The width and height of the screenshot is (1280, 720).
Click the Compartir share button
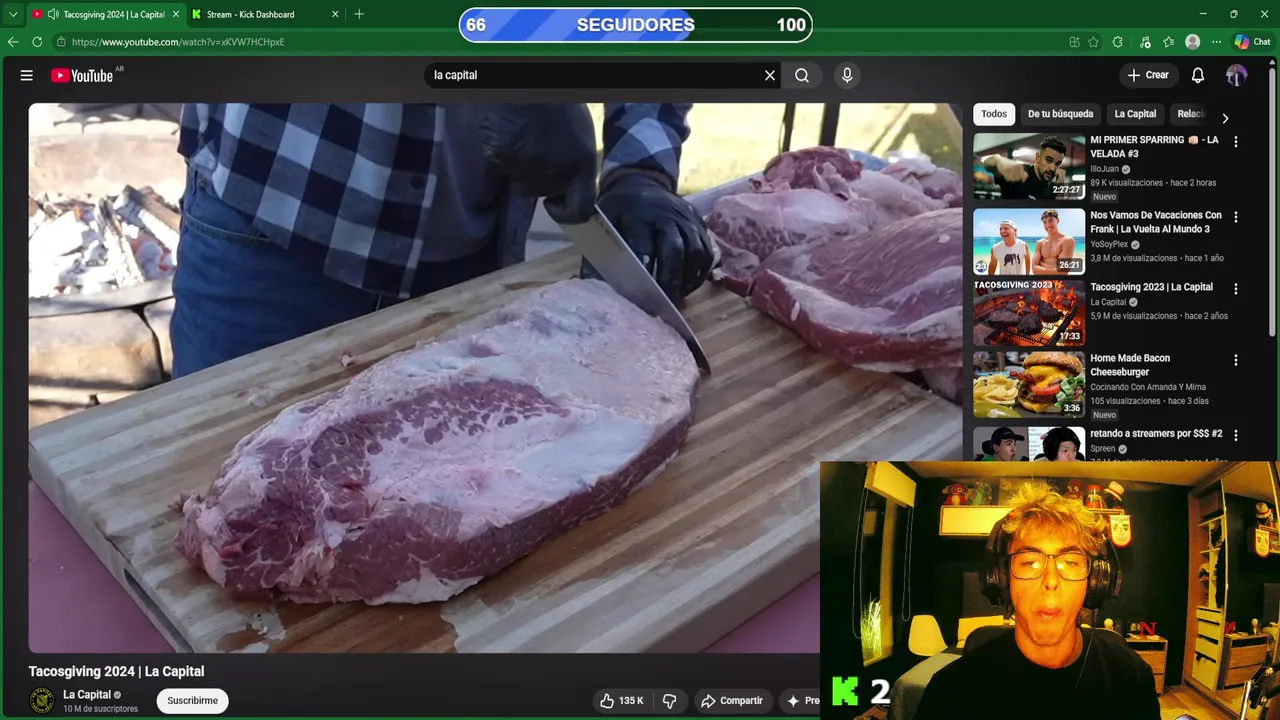pyautogui.click(x=732, y=701)
